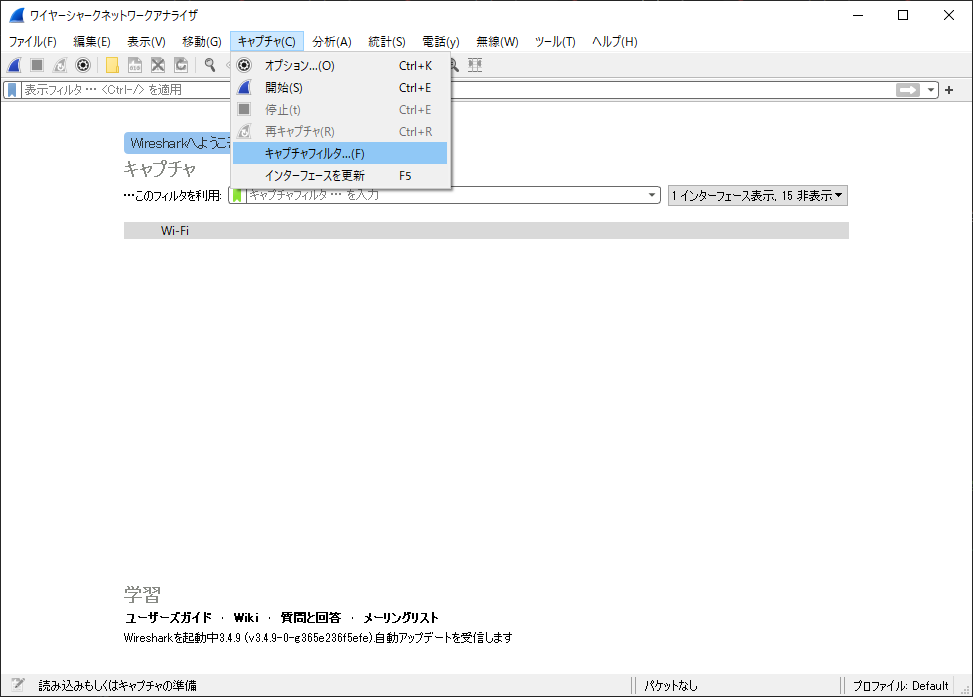Screen dimensions: 973x697
Task: Choose オプション...(O) from the capture menu
Action: pos(340,65)
